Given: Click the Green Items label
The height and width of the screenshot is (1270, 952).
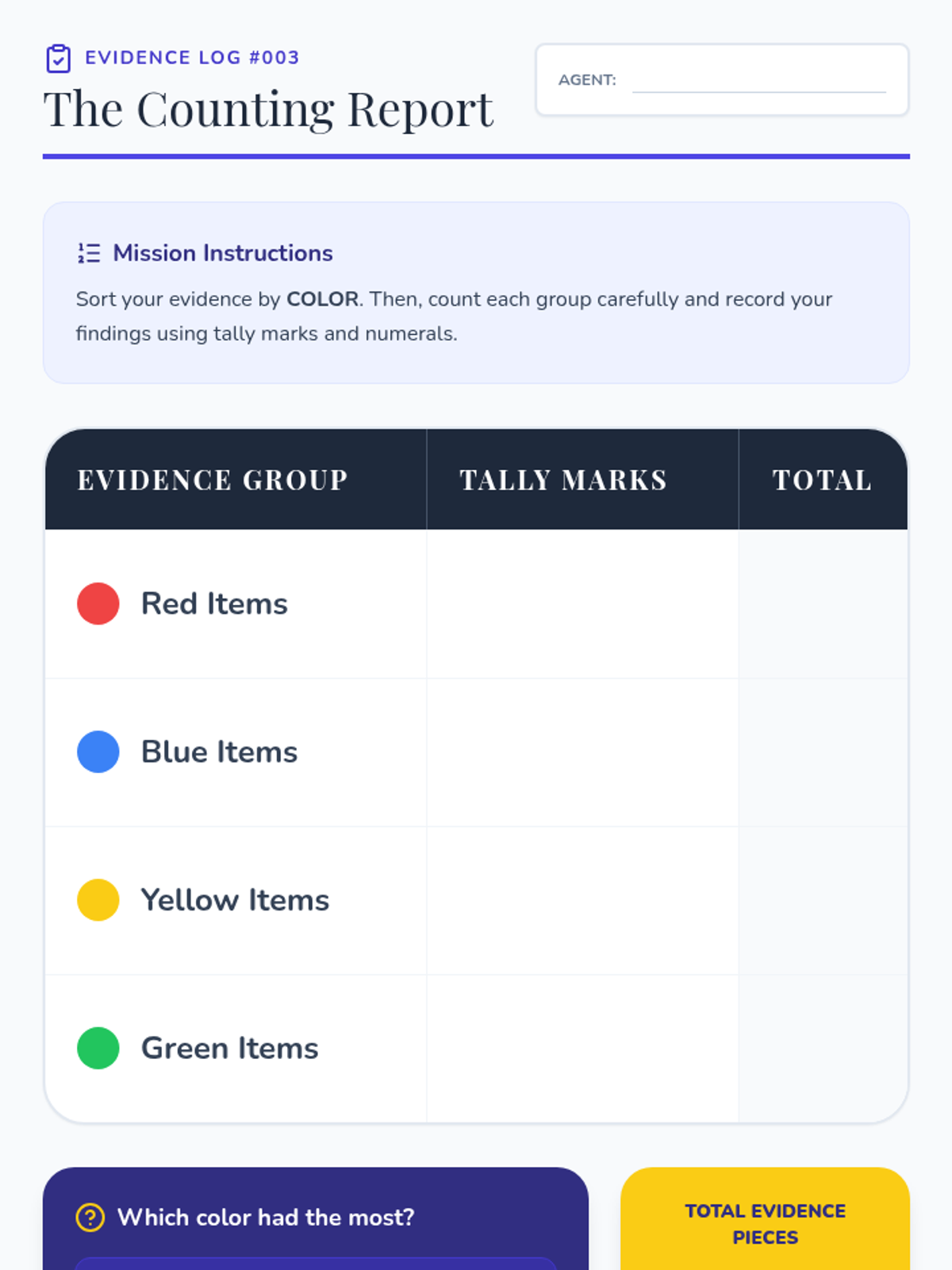Looking at the screenshot, I should click(229, 1049).
